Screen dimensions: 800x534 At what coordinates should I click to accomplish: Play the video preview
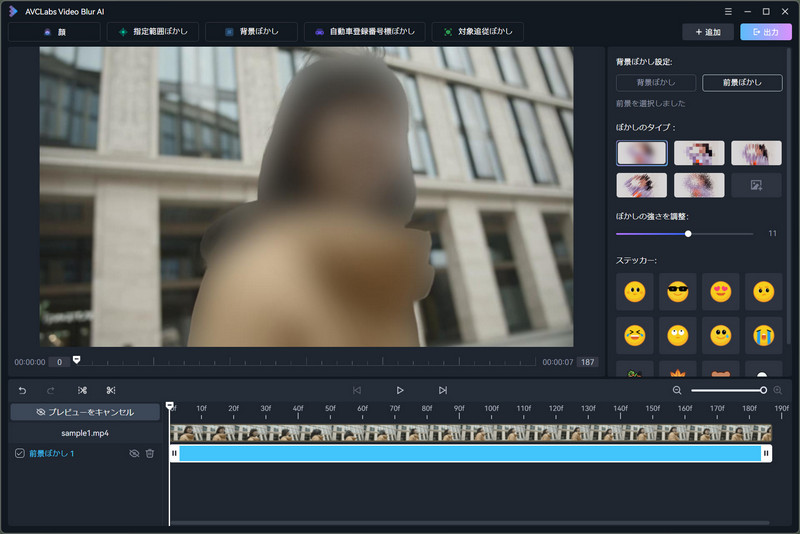399,391
